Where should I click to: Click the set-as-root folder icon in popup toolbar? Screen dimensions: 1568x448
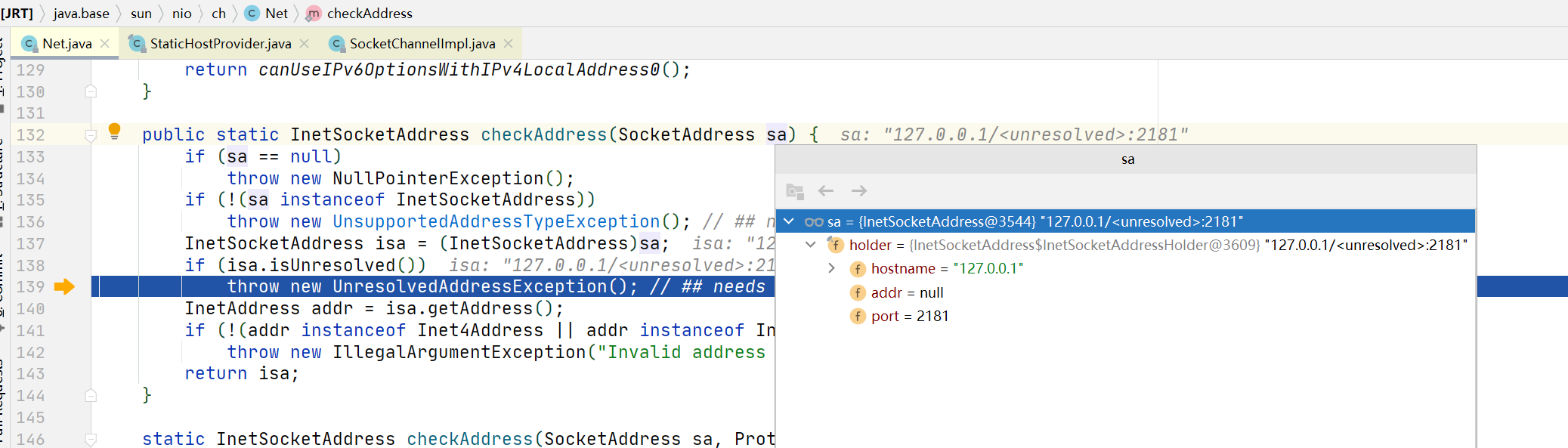pyautogui.click(x=794, y=191)
